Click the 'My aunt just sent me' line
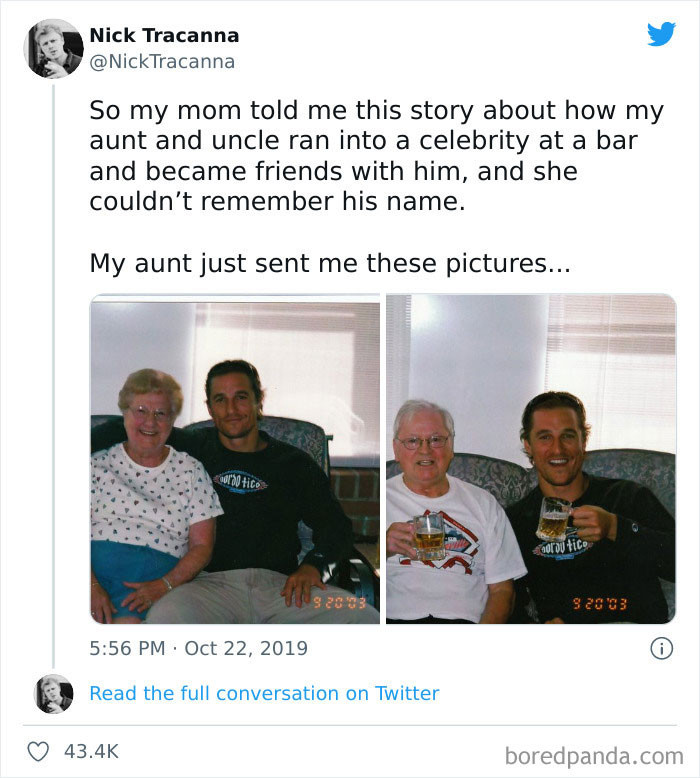The height and width of the screenshot is (778, 700). click(330, 263)
